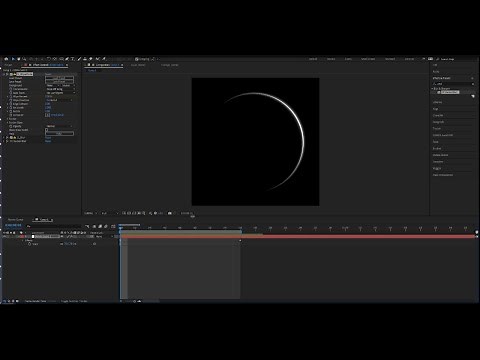This screenshot has height=360, width=480.
Task: Toggle frame blending icon in timeline header
Action: [x=100, y=227]
